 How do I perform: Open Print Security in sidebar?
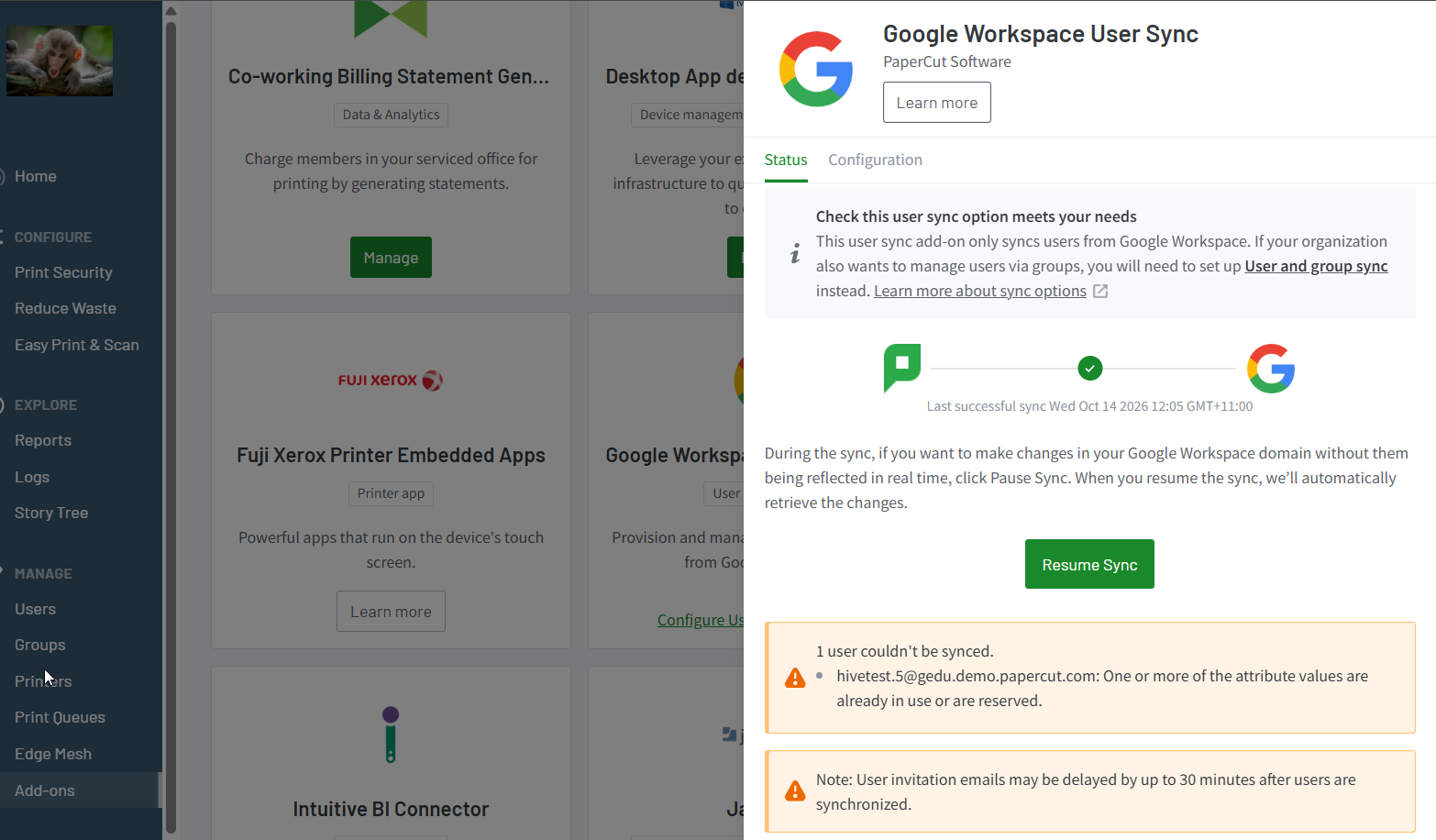coord(63,272)
